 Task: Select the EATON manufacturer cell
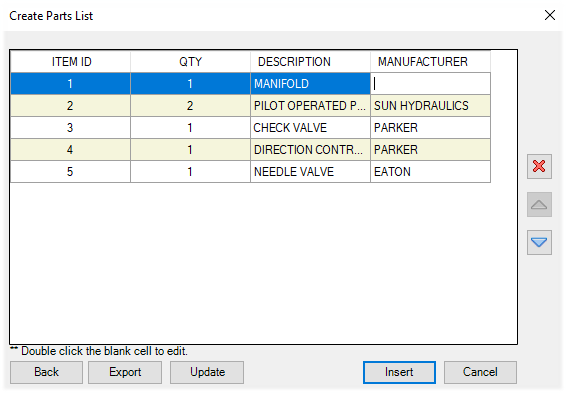(x=430, y=172)
